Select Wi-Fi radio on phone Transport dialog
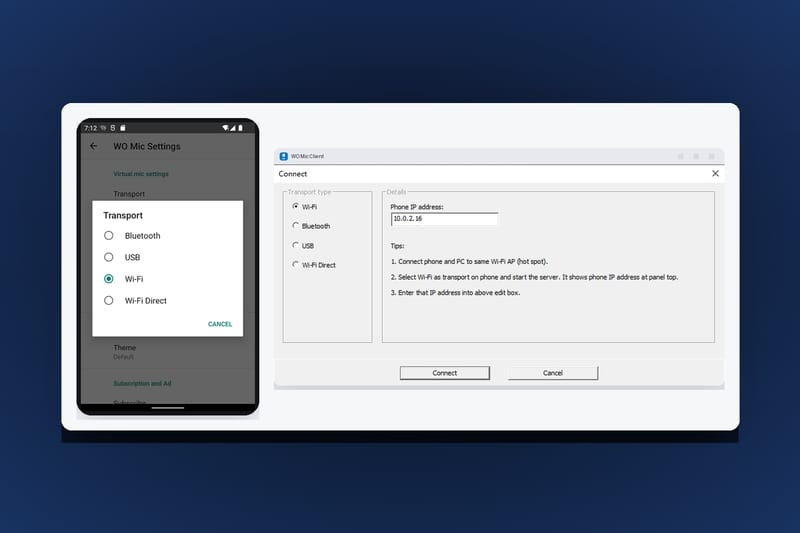The width and height of the screenshot is (800, 533). (x=109, y=278)
